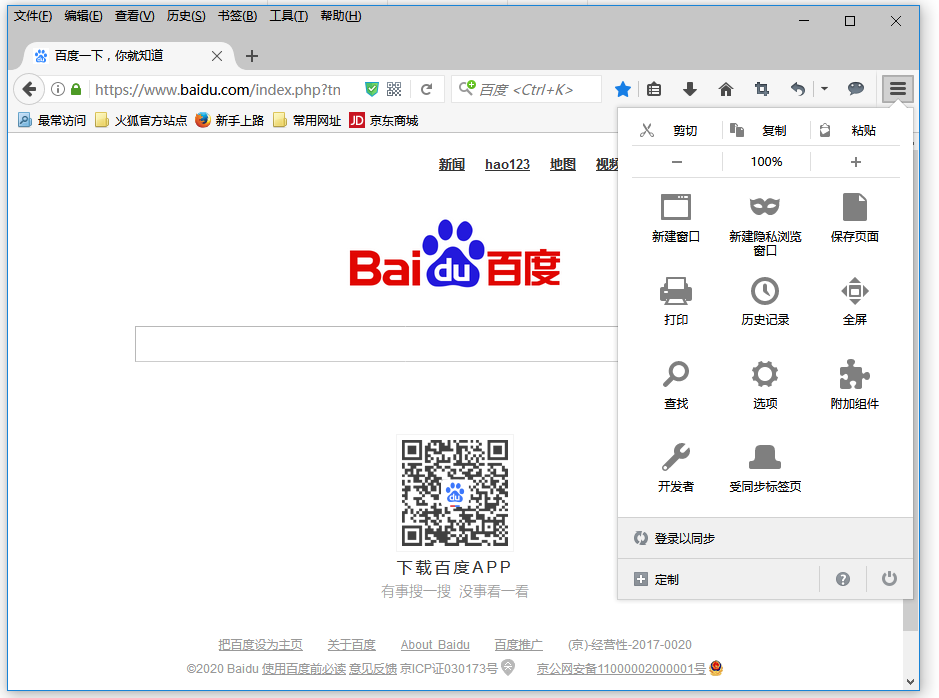The height and width of the screenshot is (698, 939).
Task: Select Paste (粘贴) in the menu panel
Action: click(856, 131)
